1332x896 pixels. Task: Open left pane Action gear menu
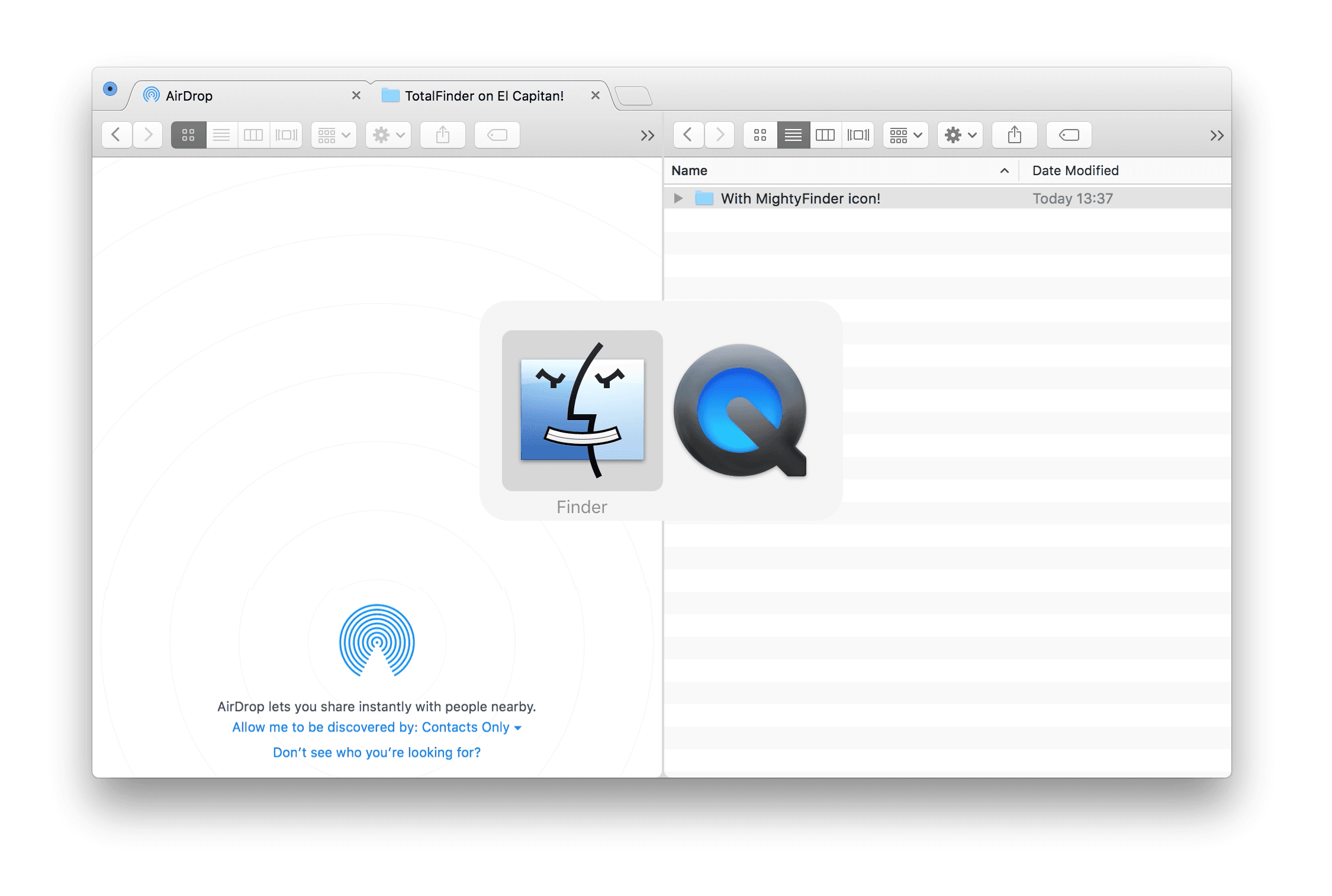click(x=388, y=135)
